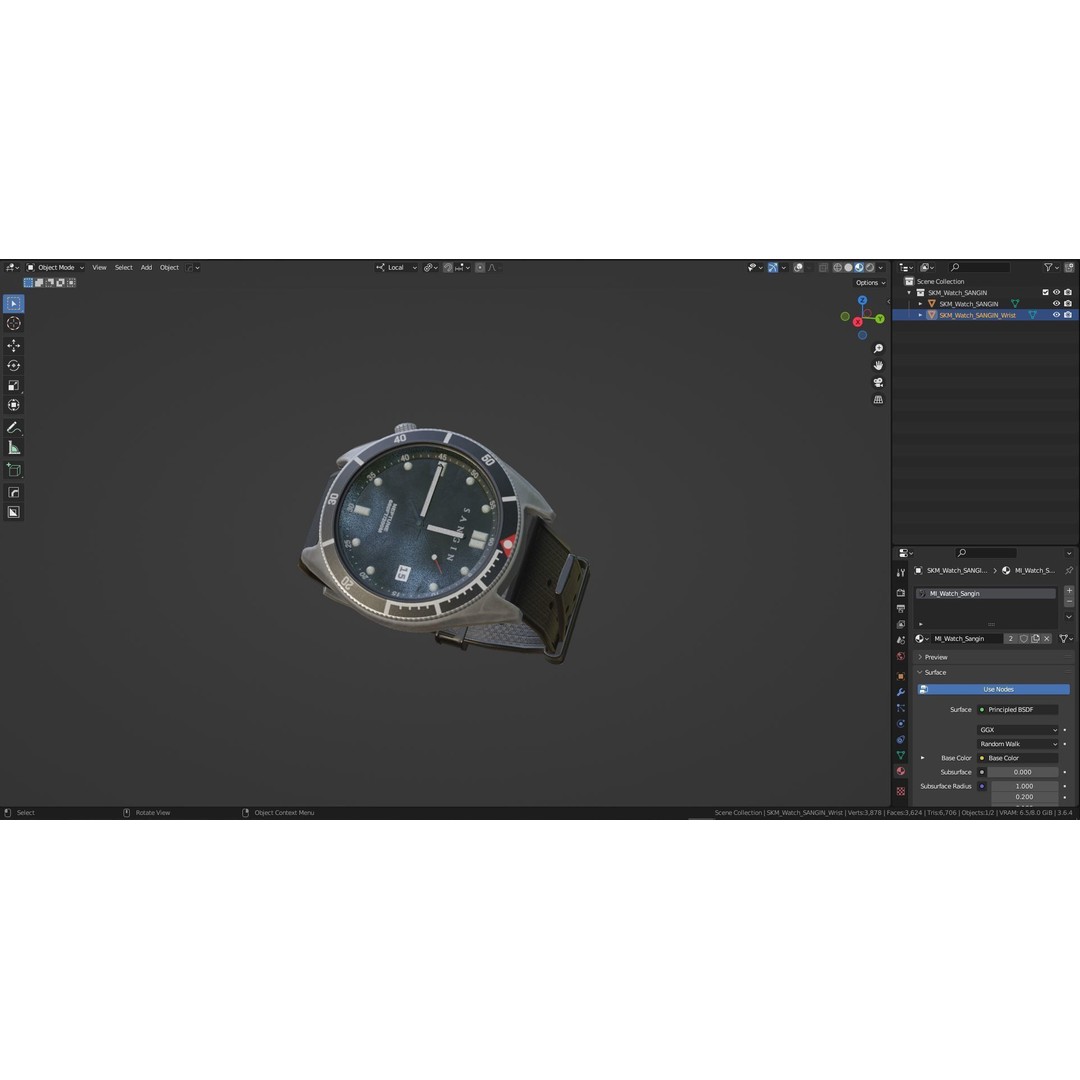Open the Tool properties tab
The image size is (1080, 1080).
(x=901, y=573)
